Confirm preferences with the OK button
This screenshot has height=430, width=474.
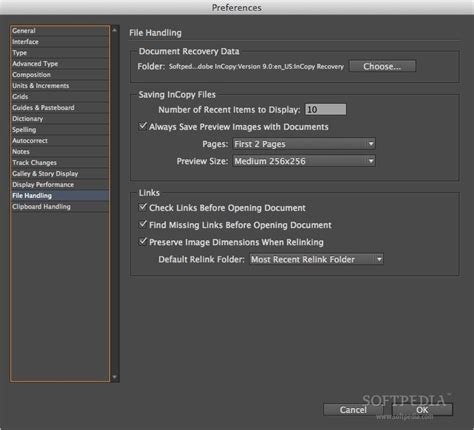tap(422, 410)
